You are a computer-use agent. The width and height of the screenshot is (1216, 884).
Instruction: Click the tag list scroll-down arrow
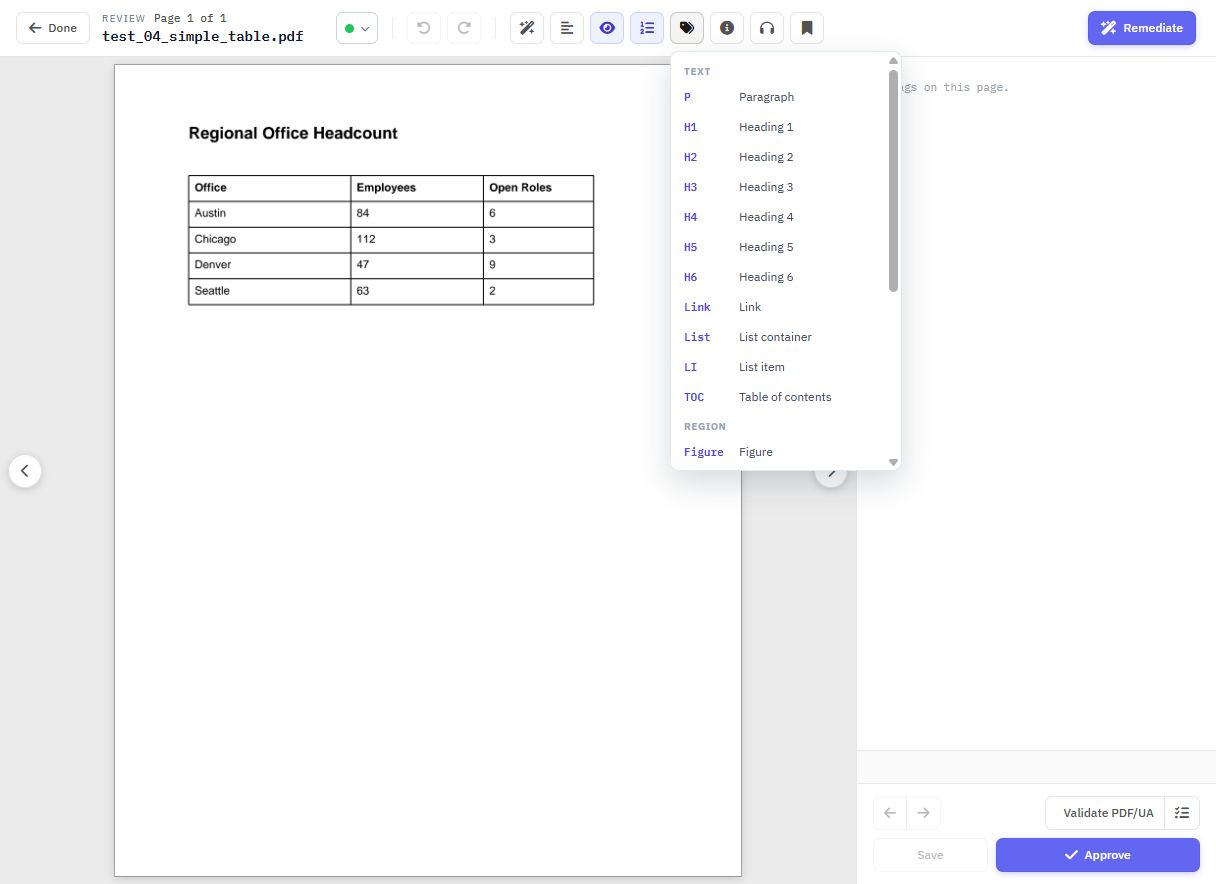tap(893, 462)
